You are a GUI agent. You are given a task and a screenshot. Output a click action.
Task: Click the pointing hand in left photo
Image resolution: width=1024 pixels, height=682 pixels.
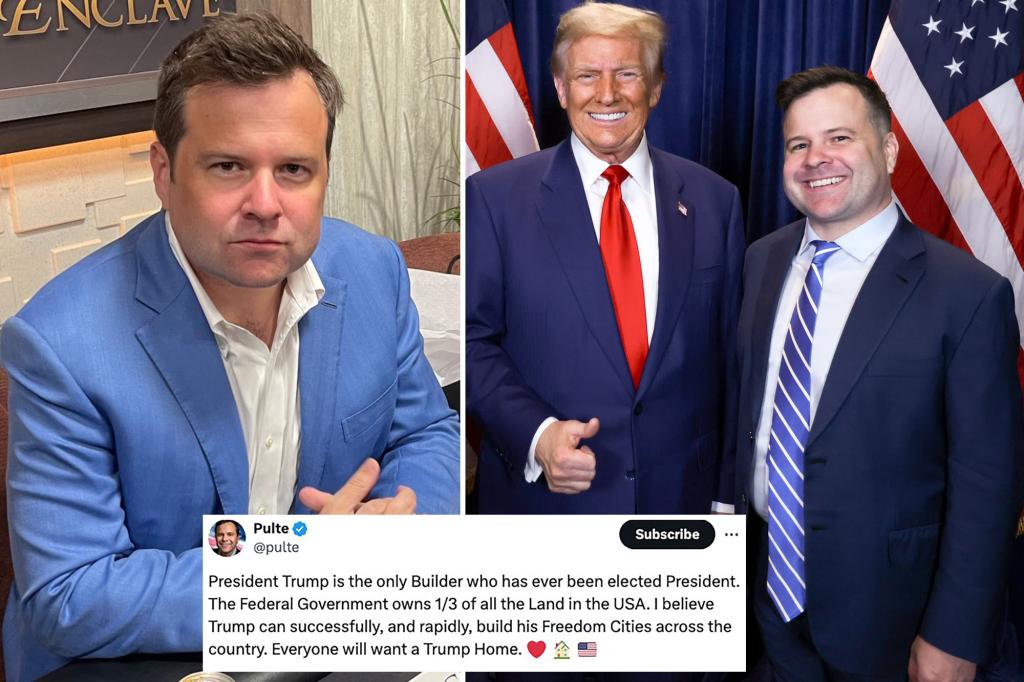[x=358, y=491]
